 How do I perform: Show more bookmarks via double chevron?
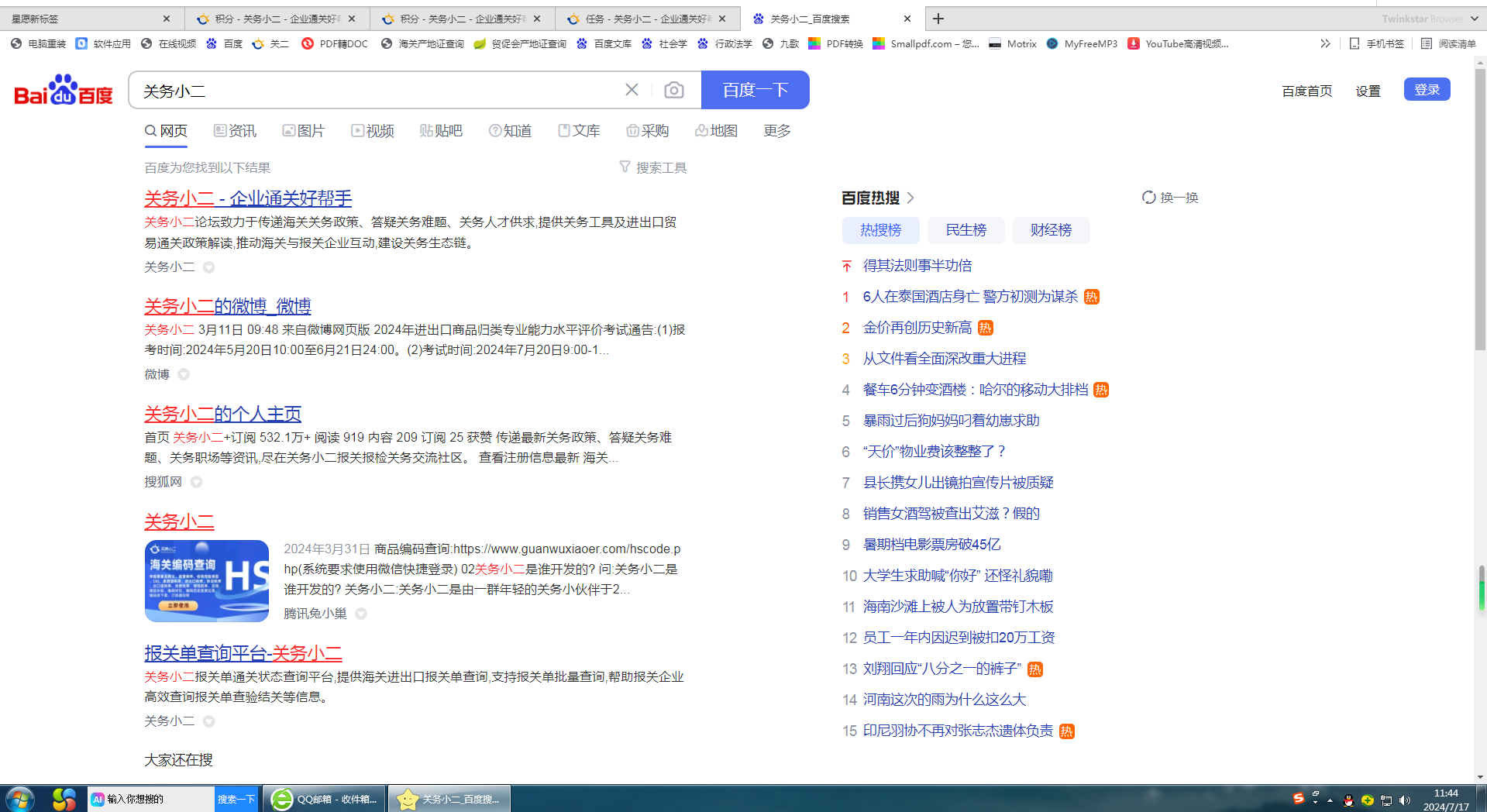tap(1325, 44)
